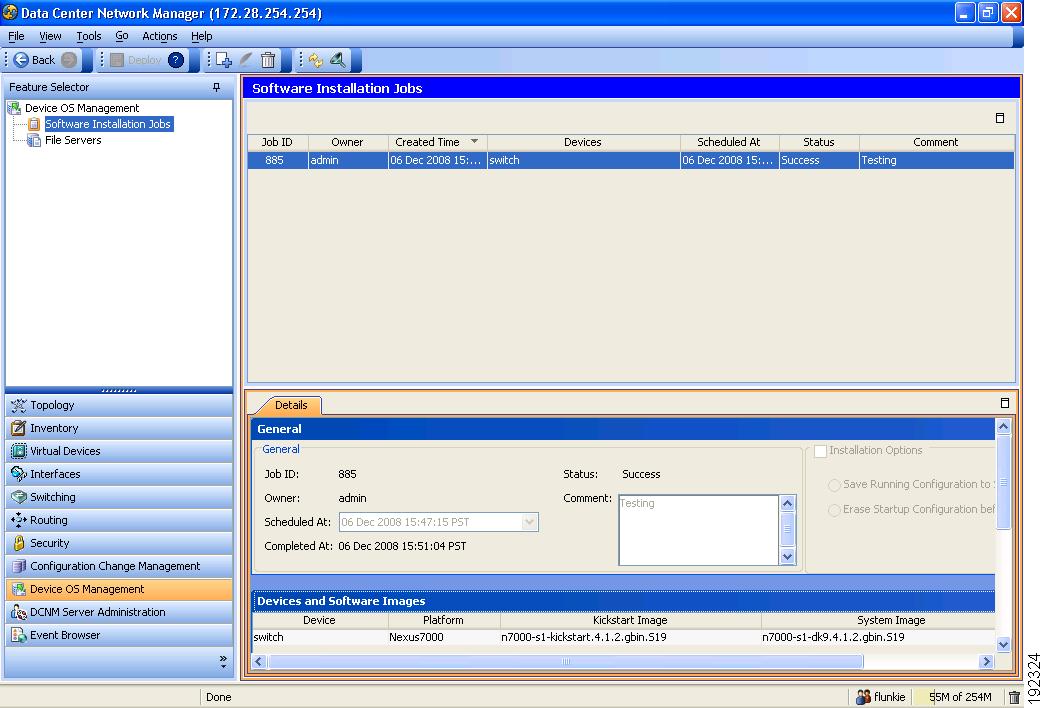Open the Go menu
This screenshot has height=708, width=1044.
click(x=122, y=36)
